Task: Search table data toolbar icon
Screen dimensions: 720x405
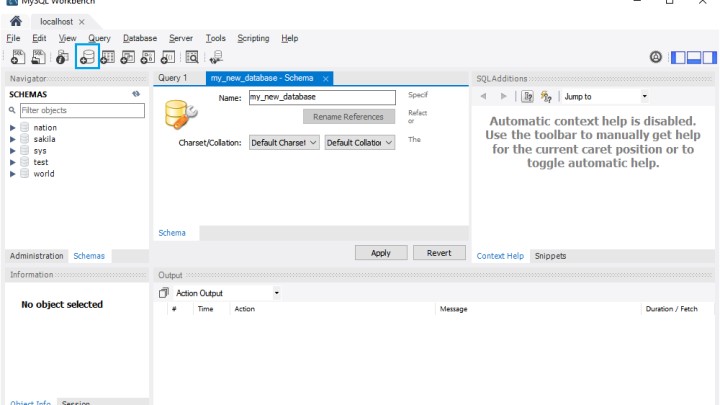Action: click(192, 57)
